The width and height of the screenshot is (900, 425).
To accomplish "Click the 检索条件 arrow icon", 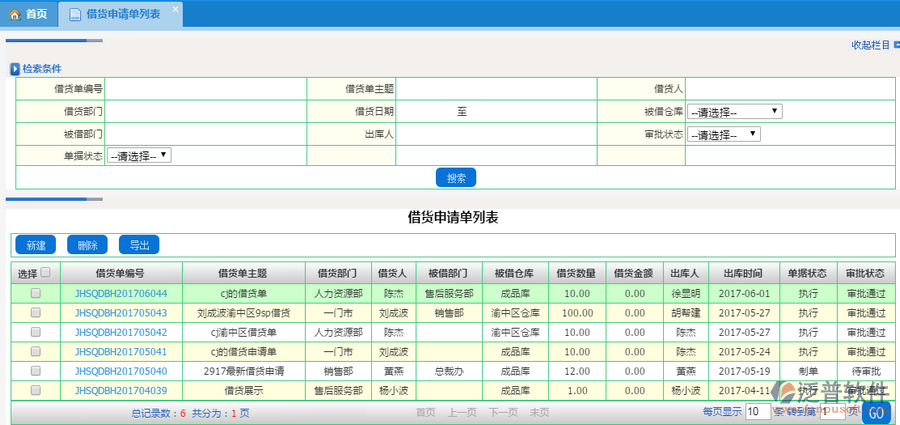I will click(x=15, y=69).
